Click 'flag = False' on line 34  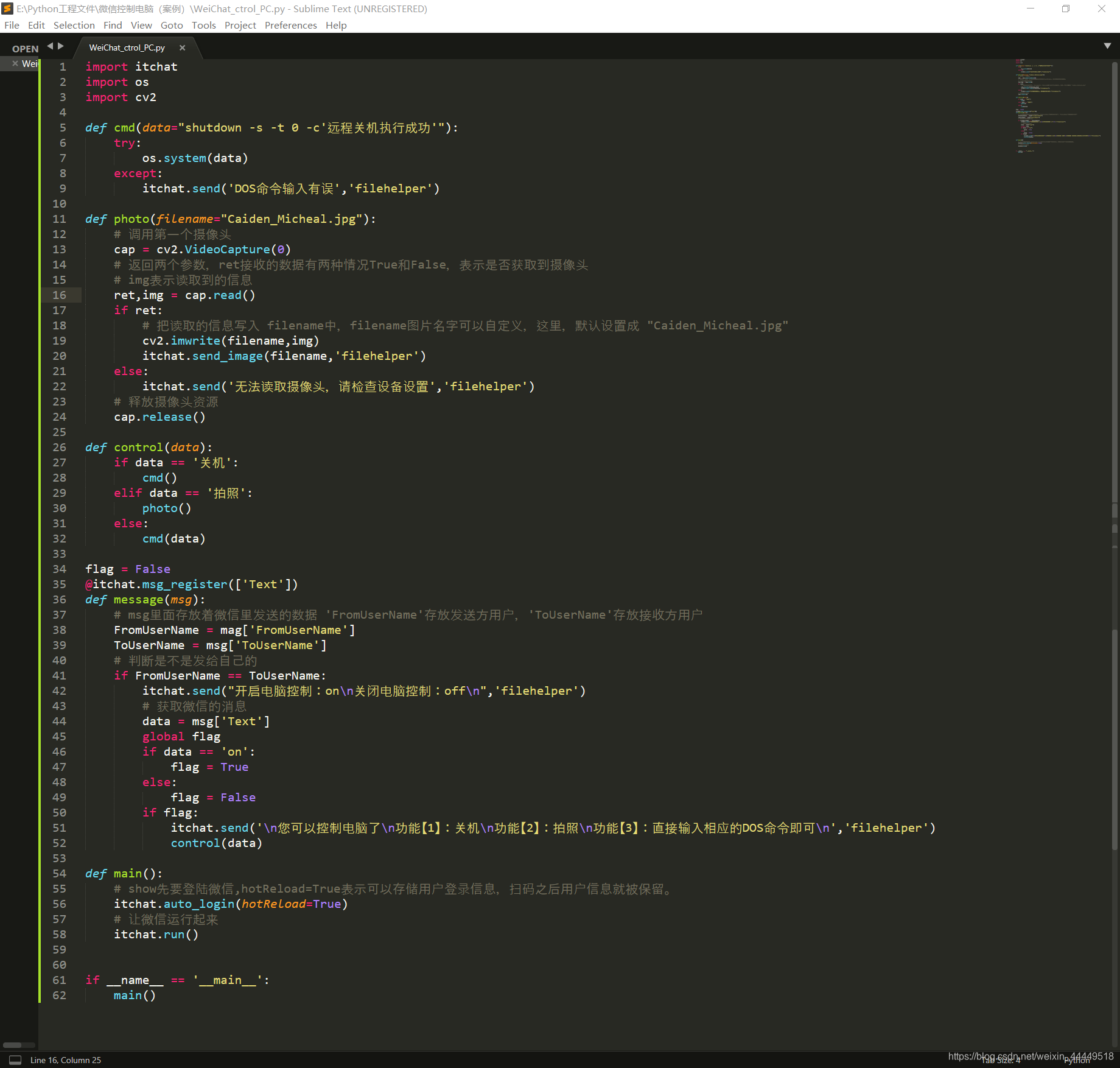pos(128,569)
